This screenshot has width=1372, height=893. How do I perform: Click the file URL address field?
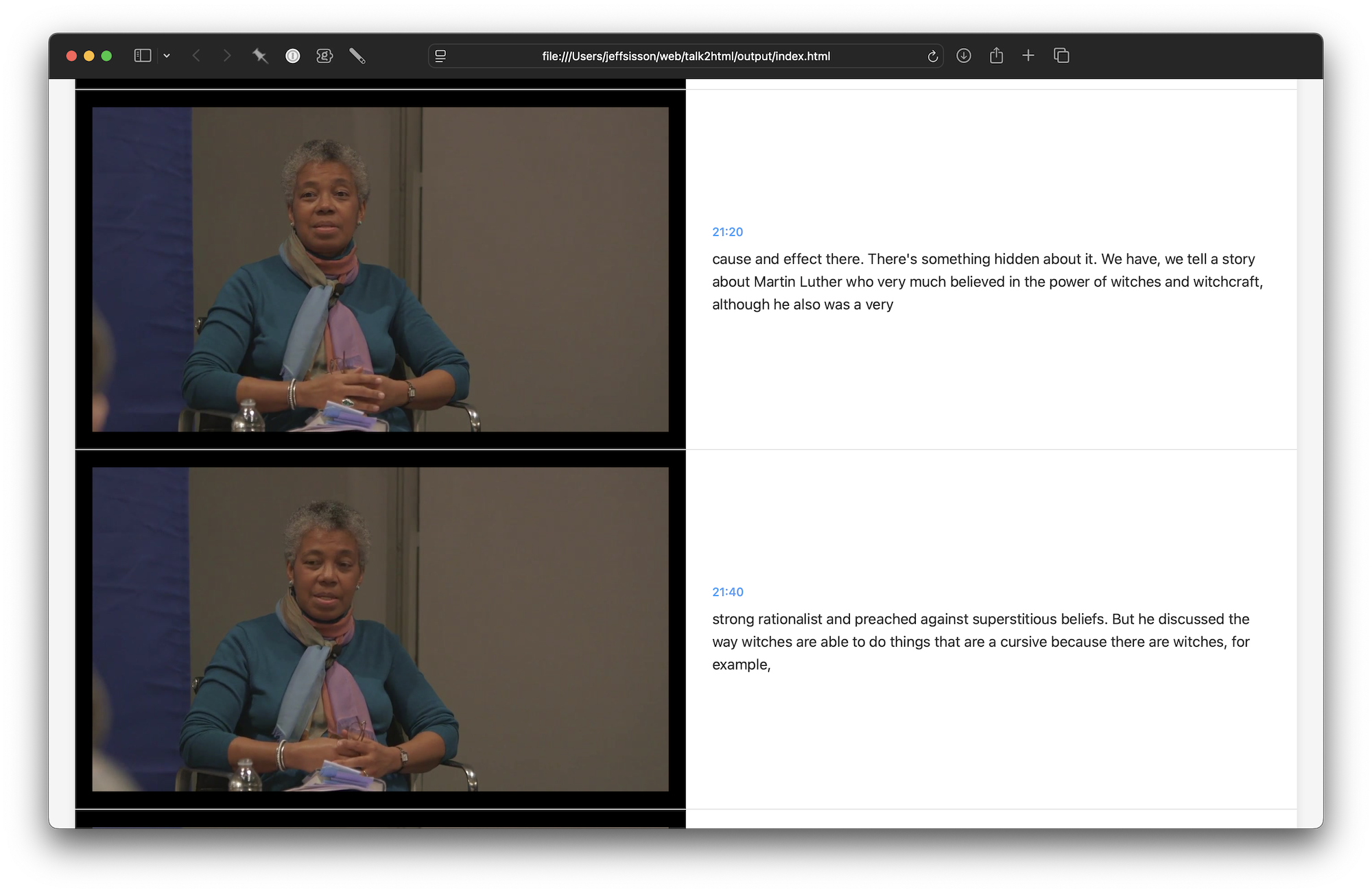[686, 56]
